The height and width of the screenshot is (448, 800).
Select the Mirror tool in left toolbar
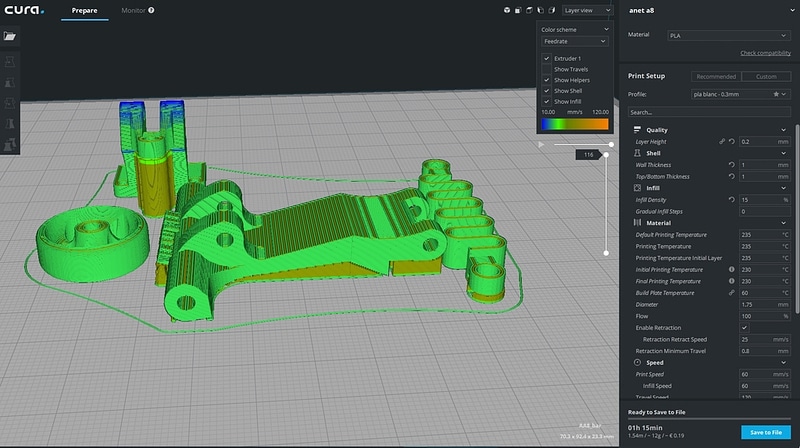pyautogui.click(x=10, y=123)
